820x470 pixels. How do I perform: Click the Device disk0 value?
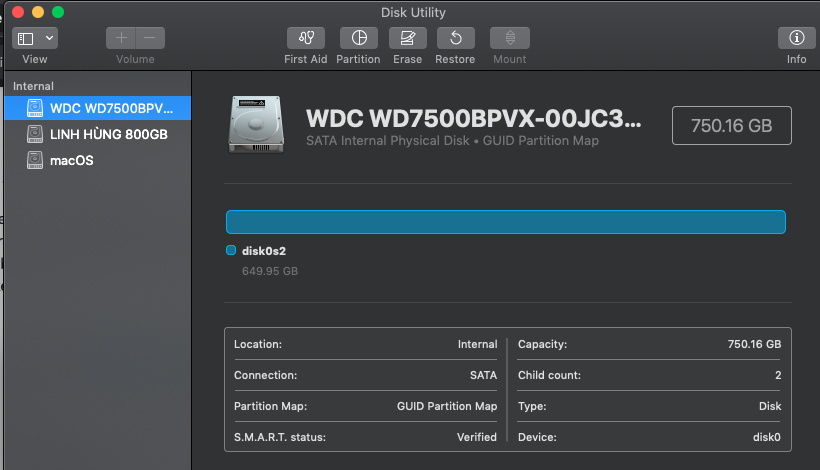[767, 437]
